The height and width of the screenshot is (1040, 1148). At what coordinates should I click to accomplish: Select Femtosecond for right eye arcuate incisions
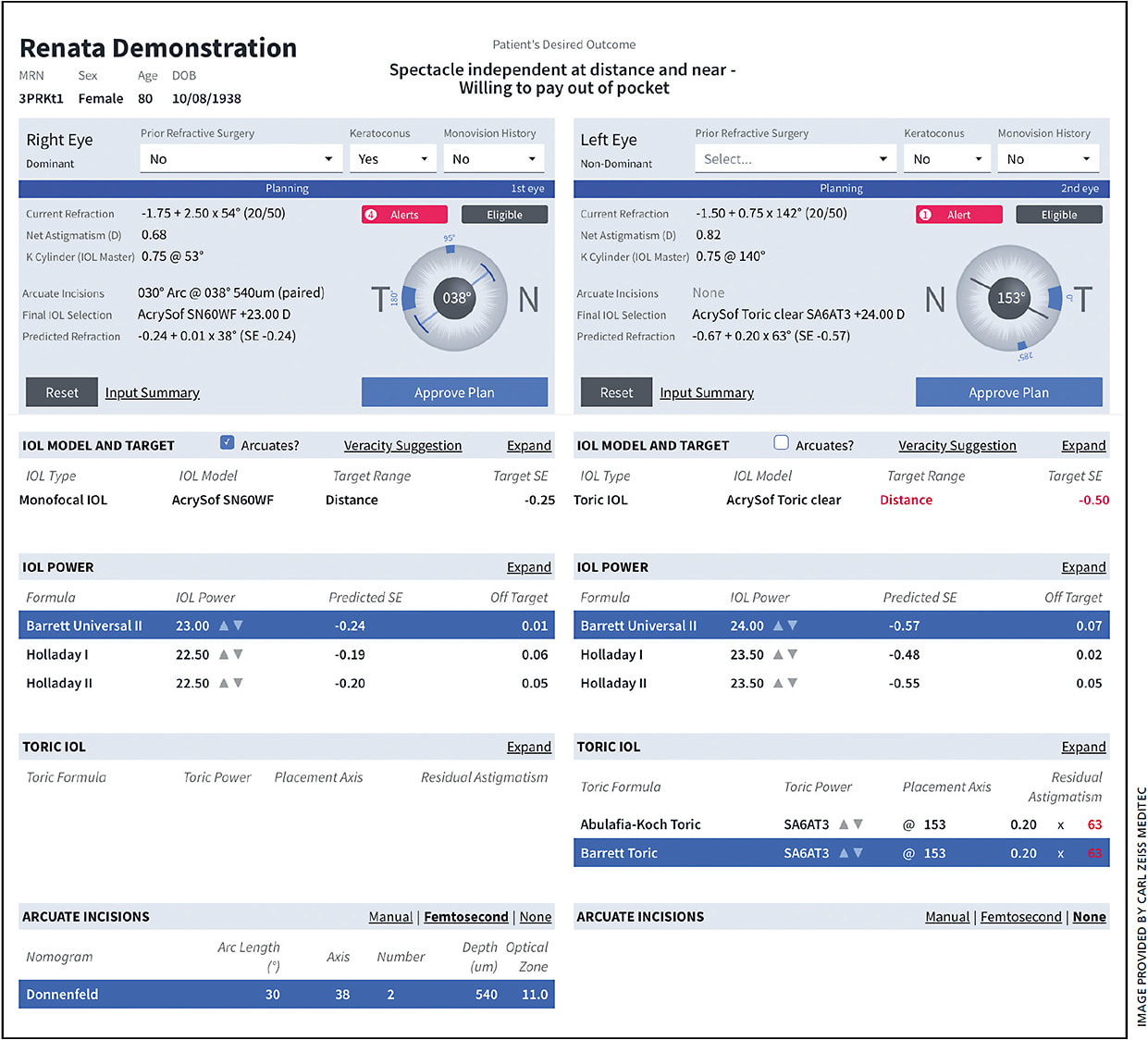[x=466, y=917]
